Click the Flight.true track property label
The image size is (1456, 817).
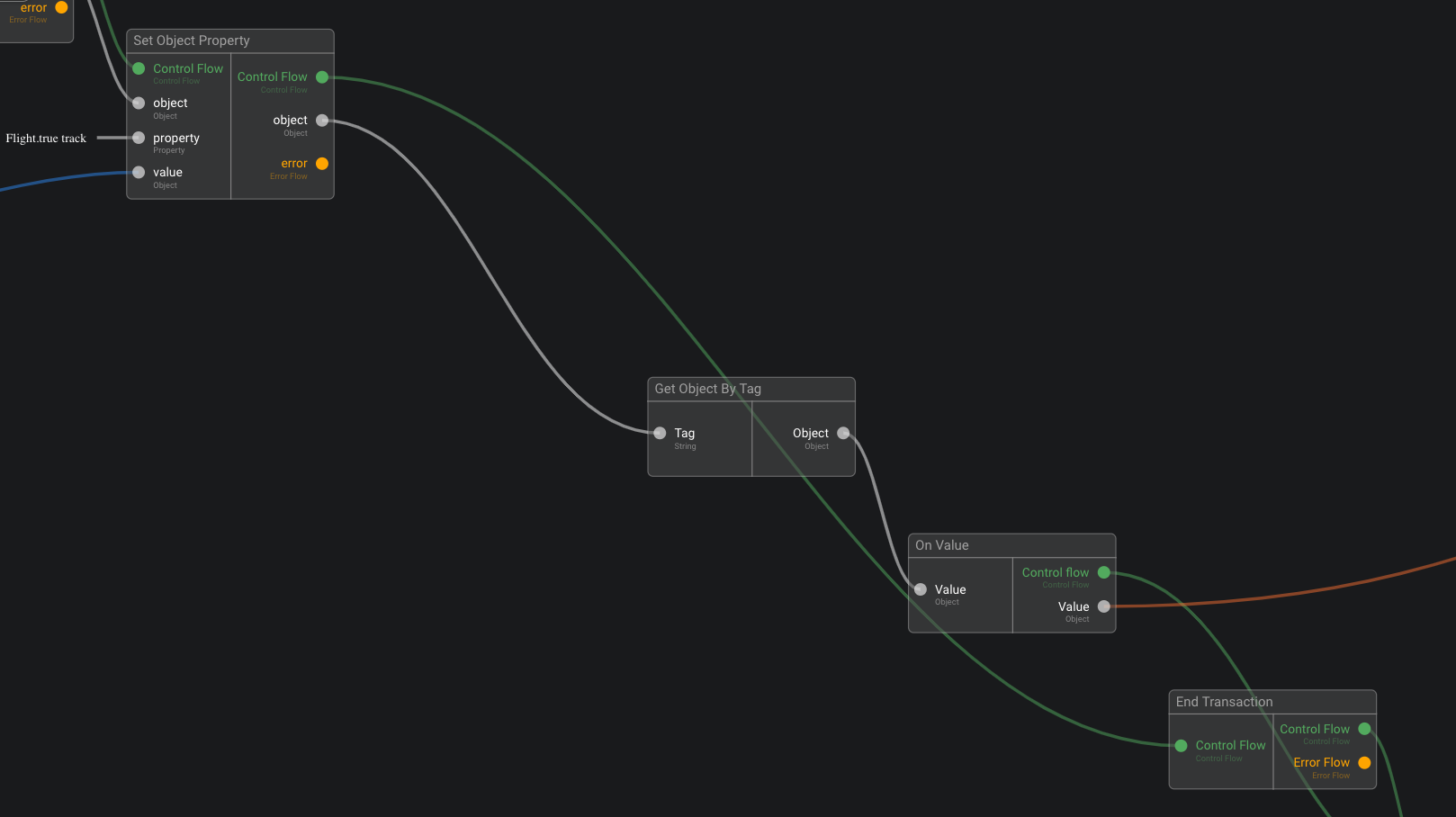pyautogui.click(x=46, y=139)
